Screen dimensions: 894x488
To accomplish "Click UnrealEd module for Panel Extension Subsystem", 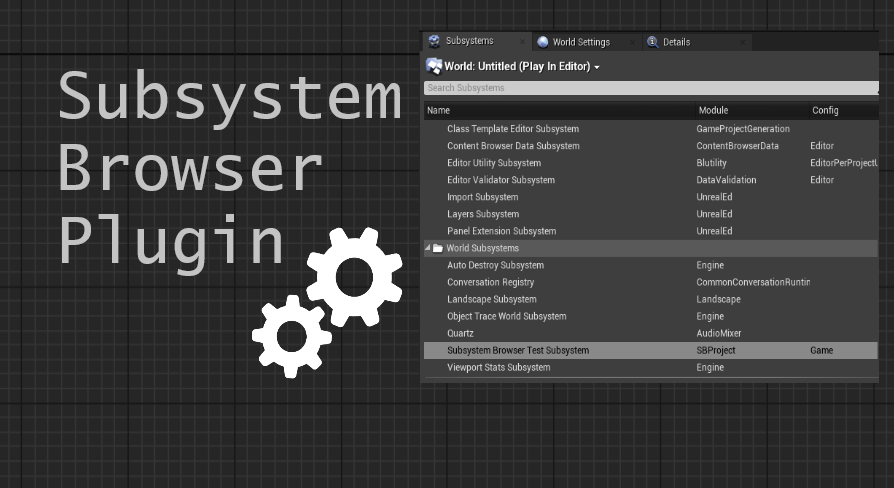I will (x=714, y=231).
